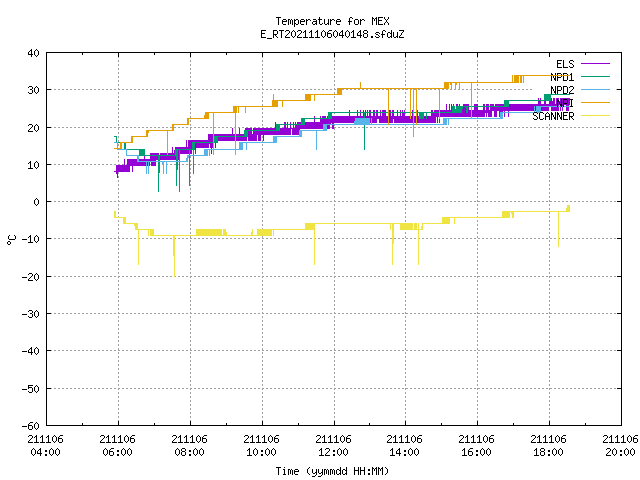Click the x-axis tick label 211106 08:00
Viewport: 640px width, 480px height.
tap(189, 446)
